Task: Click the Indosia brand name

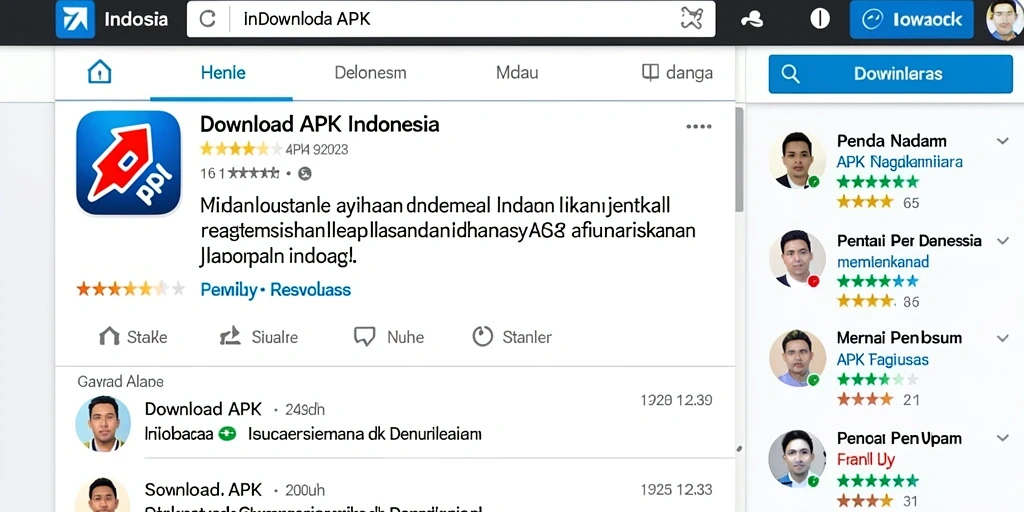Action: [136, 19]
